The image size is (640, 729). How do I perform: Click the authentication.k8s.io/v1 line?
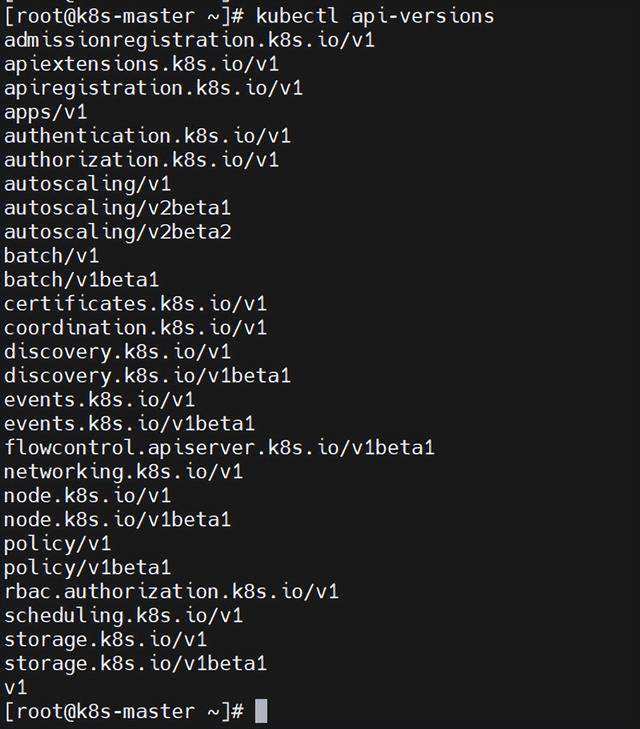(x=147, y=136)
